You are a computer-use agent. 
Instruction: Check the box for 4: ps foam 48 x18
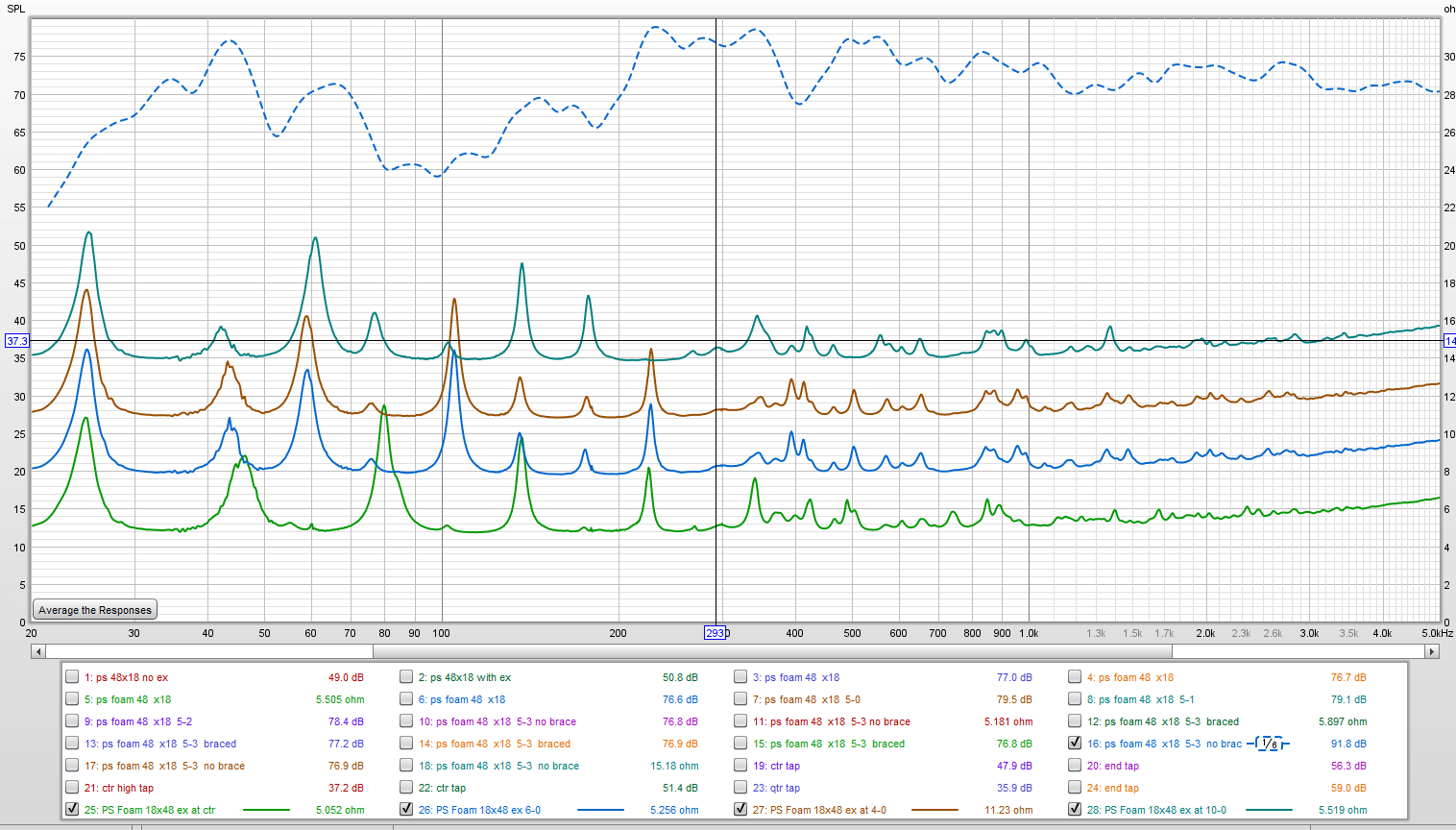click(1075, 676)
